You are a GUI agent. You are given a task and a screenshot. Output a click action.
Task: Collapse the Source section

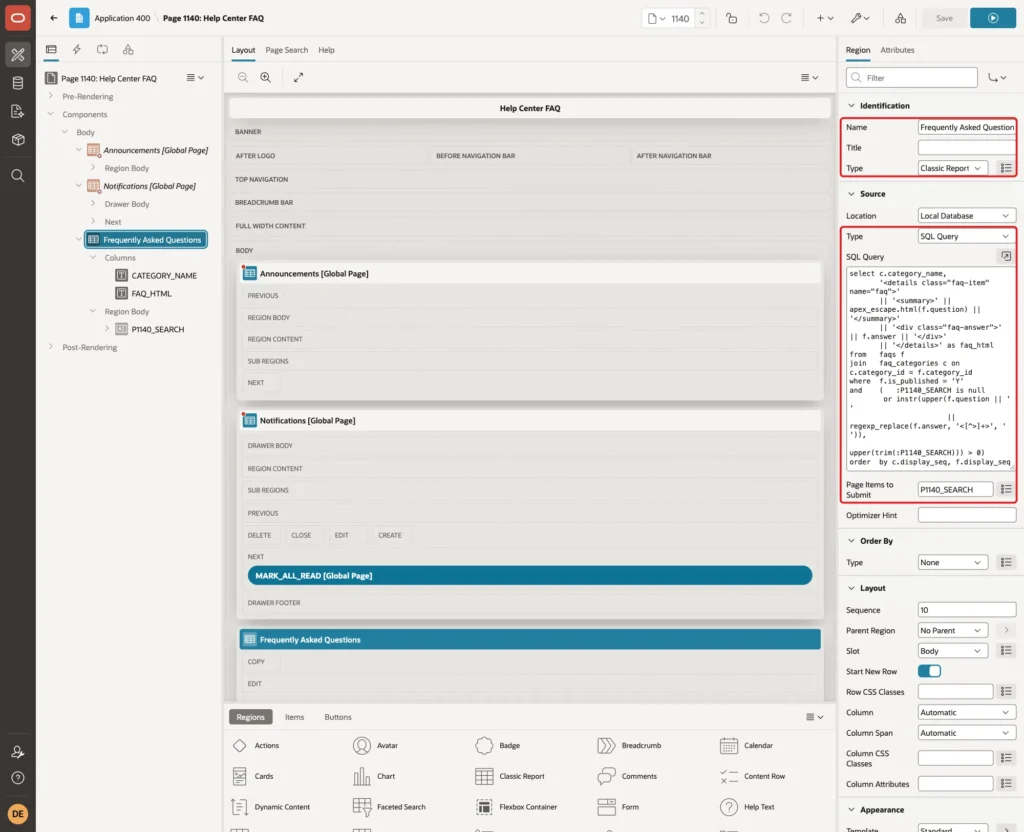[x=851, y=194]
